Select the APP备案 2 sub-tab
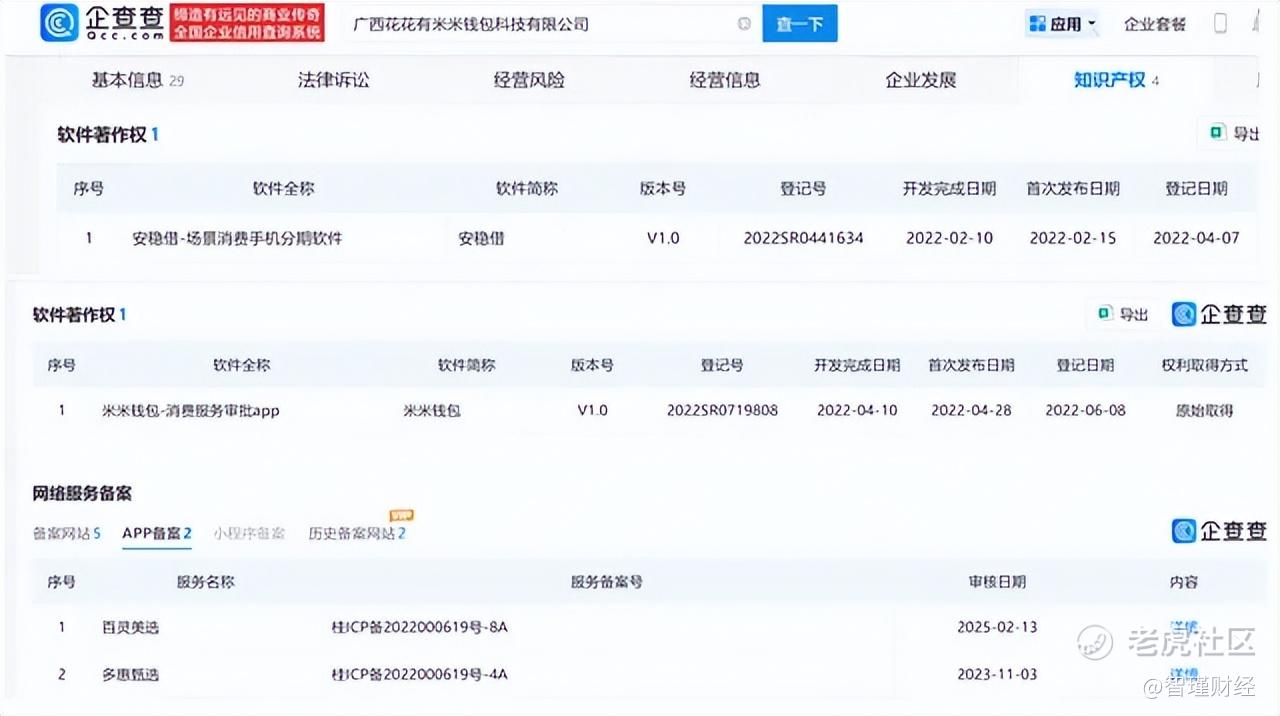 [157, 534]
